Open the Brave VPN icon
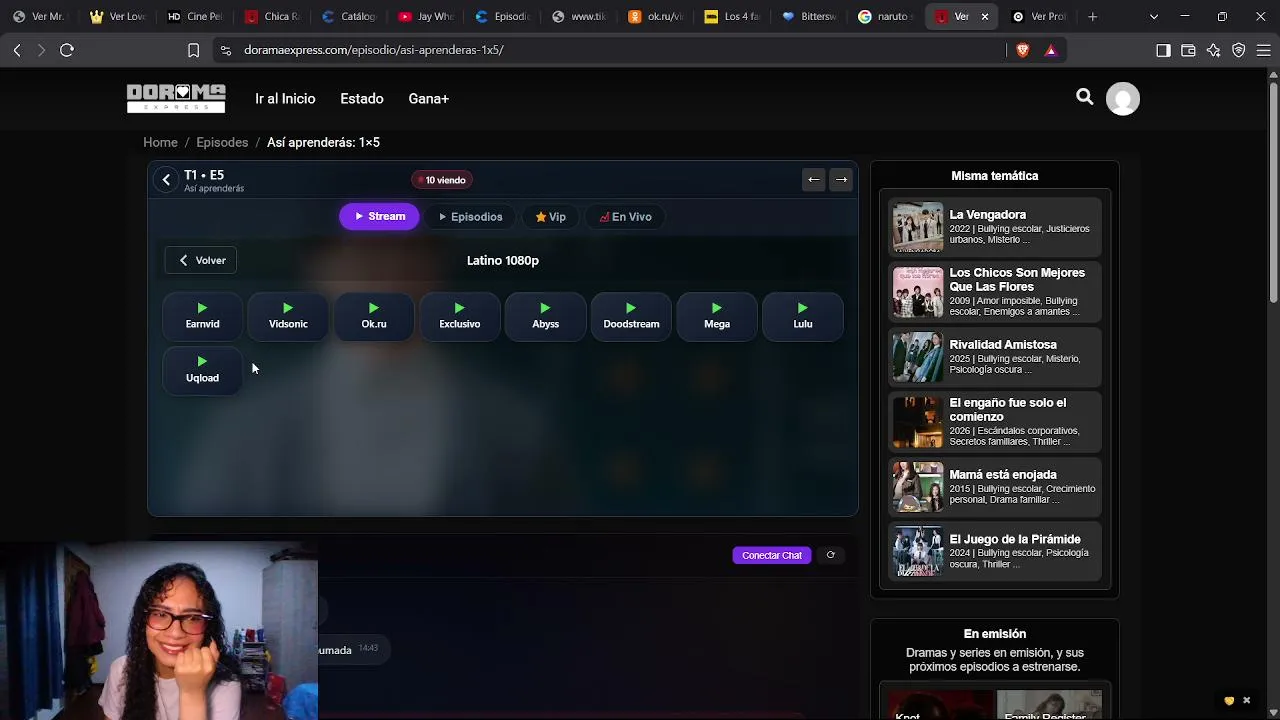Viewport: 1280px width, 720px height. pyautogui.click(x=1239, y=50)
